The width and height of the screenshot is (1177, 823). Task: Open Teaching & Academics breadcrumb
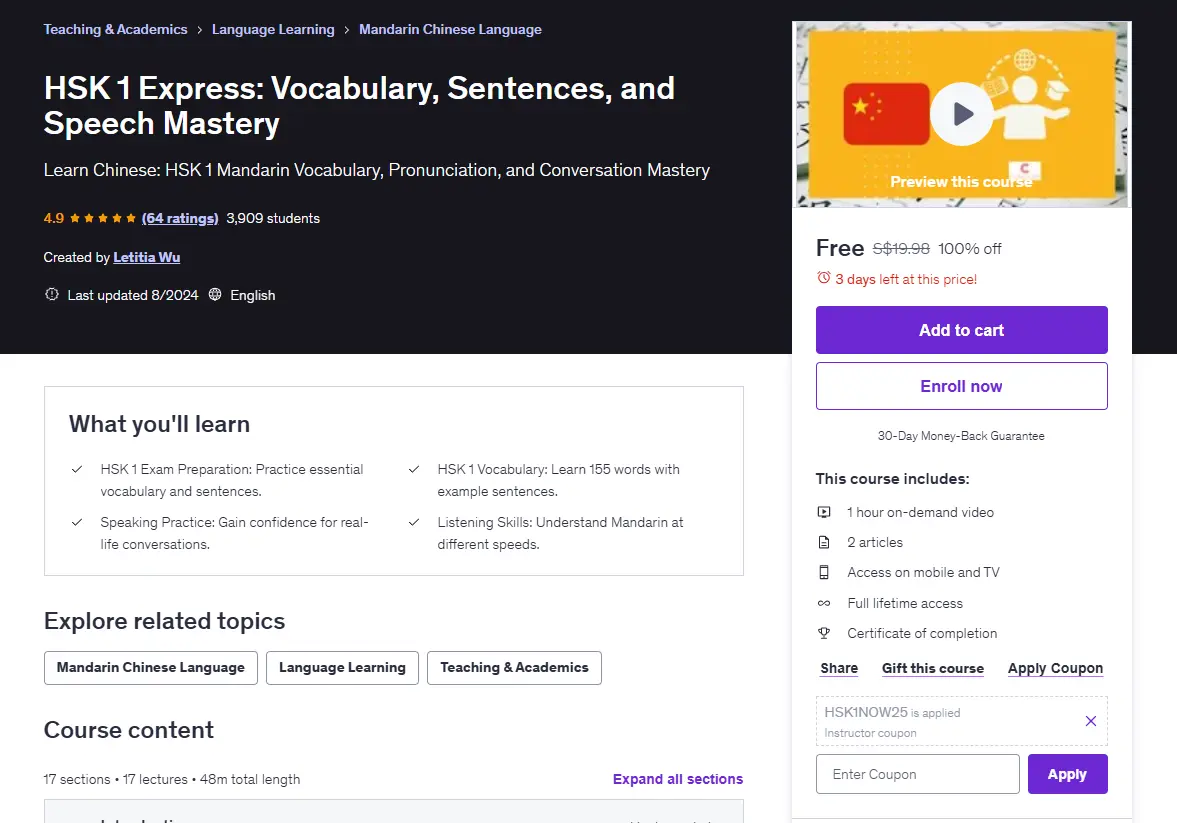[115, 29]
